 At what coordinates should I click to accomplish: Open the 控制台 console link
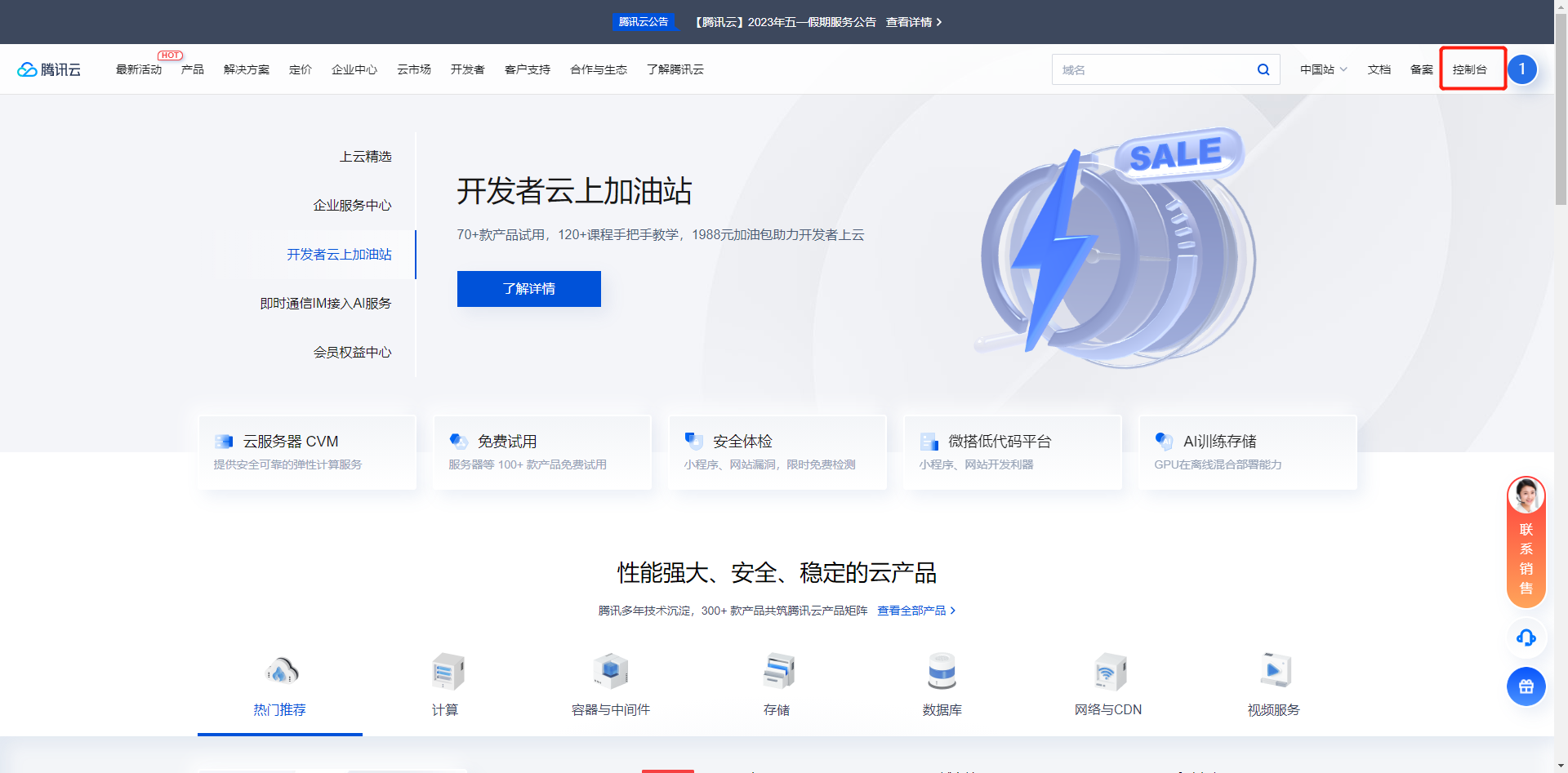coord(1470,69)
